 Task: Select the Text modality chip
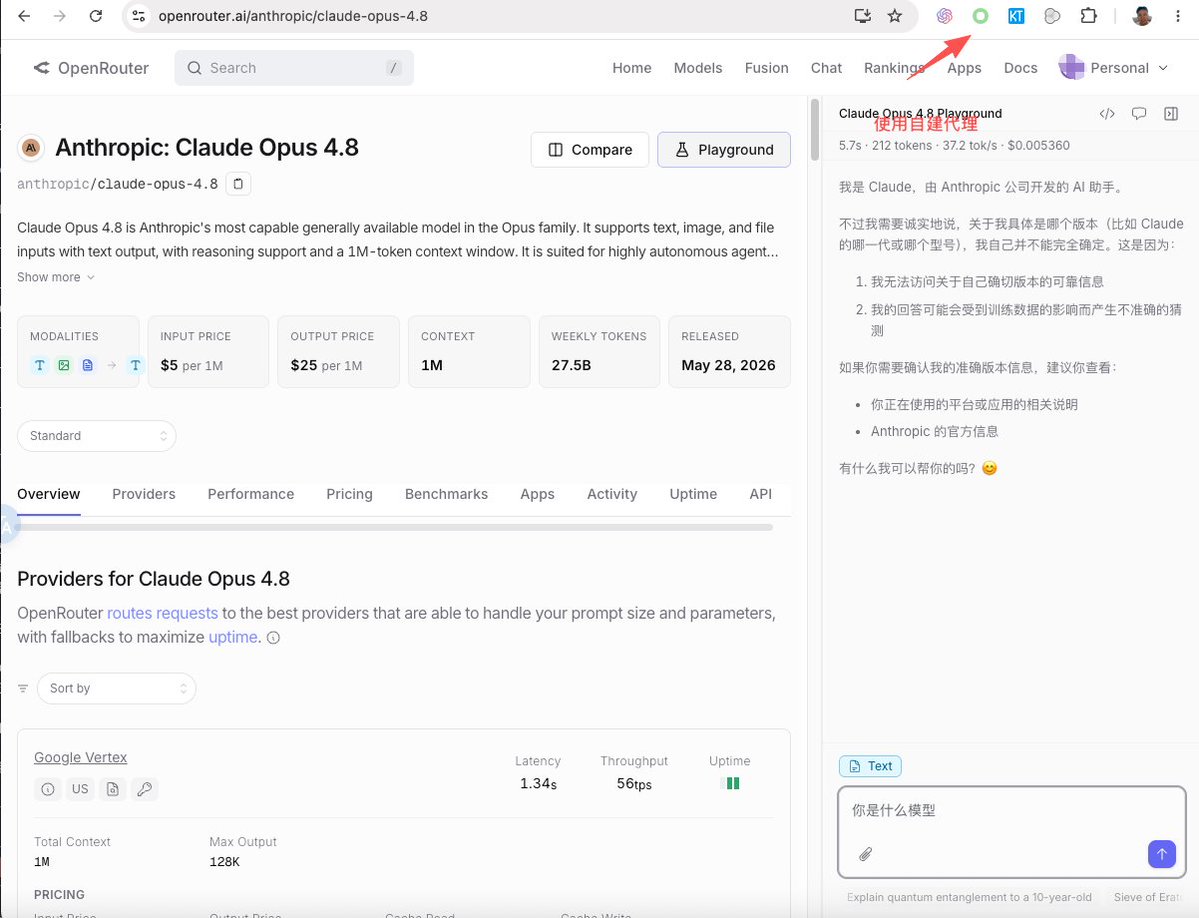click(x=870, y=766)
